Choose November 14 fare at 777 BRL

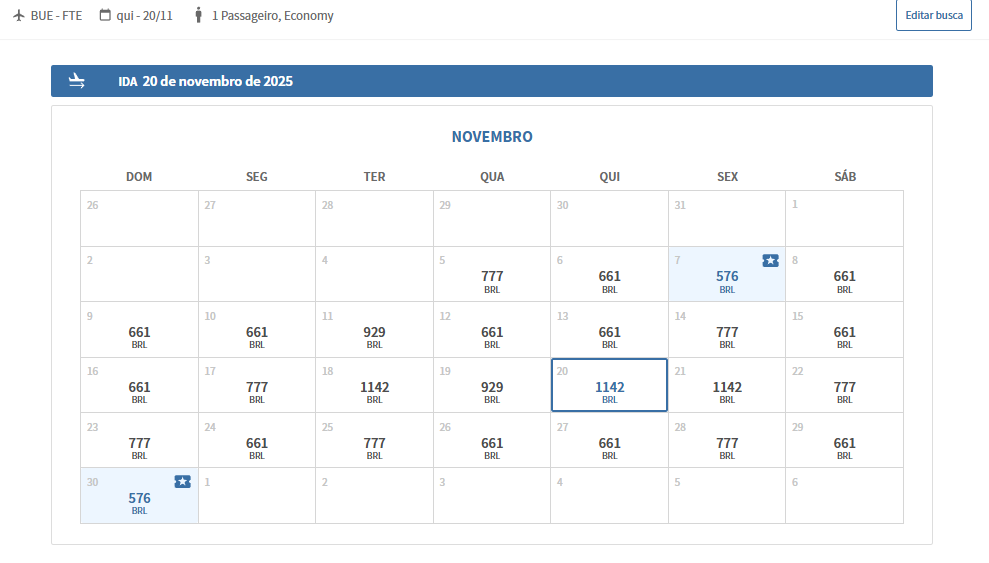click(x=727, y=330)
